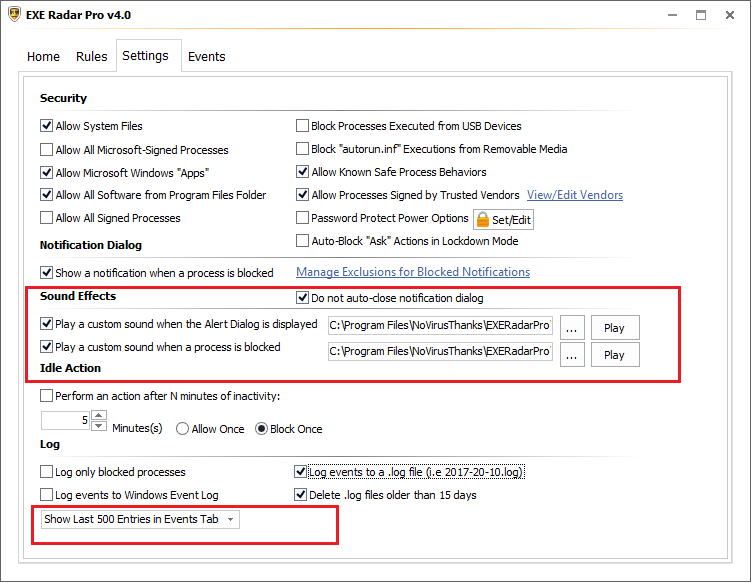Viewport: 752px width, 583px height.
Task: Open the Events tab
Action: 207,57
